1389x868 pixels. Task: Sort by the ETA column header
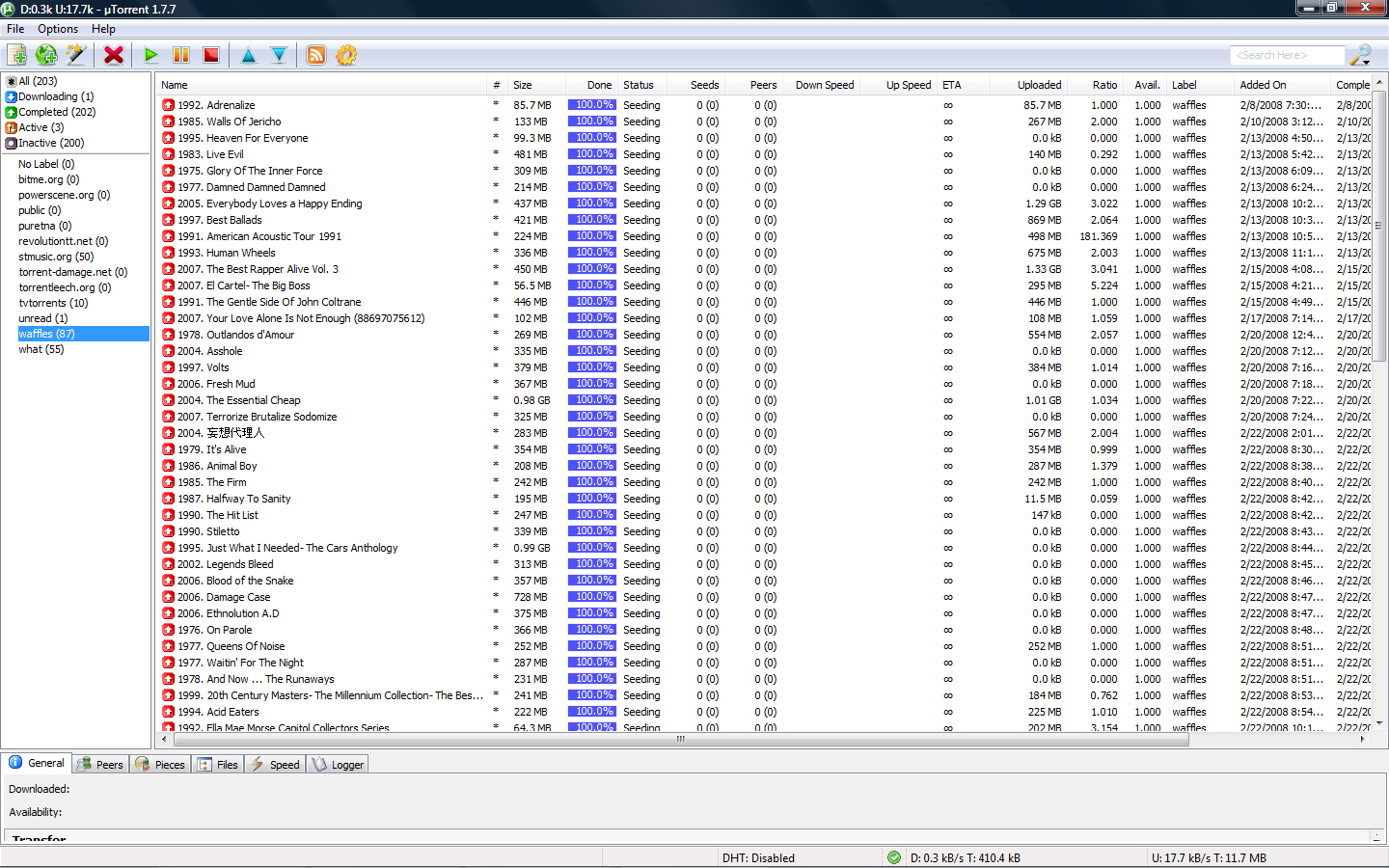point(963,85)
